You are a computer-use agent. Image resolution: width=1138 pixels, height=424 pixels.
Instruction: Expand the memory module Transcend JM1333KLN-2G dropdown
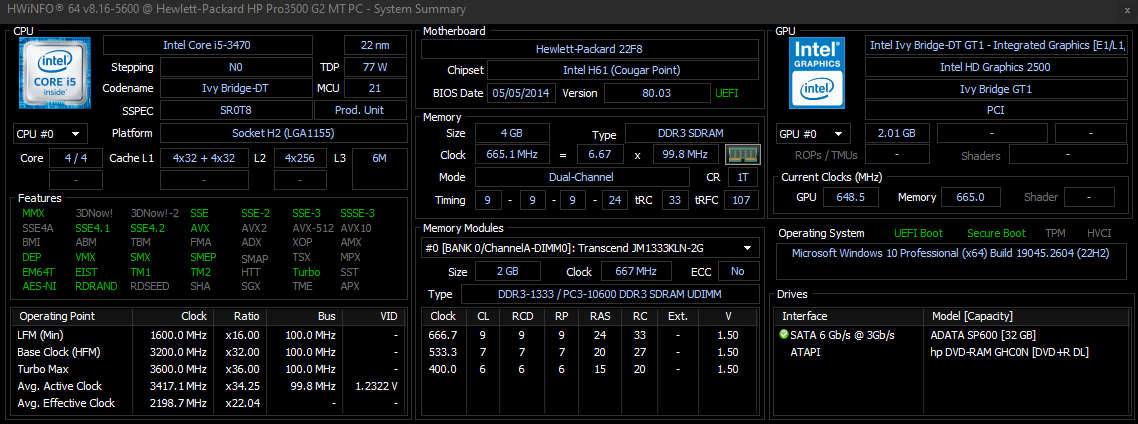coord(589,248)
